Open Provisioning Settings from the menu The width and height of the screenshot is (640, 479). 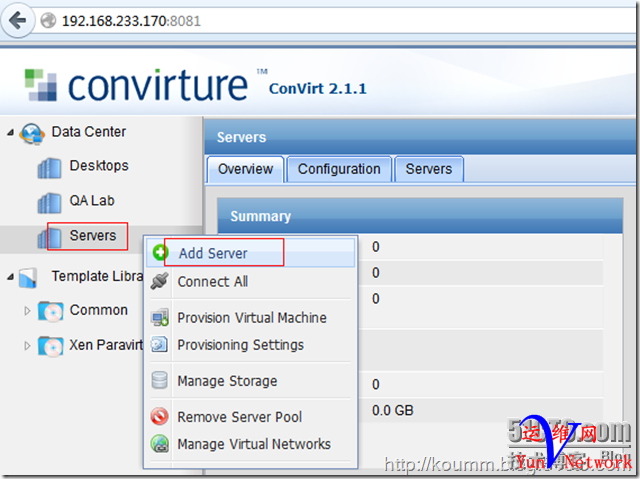click(250, 345)
